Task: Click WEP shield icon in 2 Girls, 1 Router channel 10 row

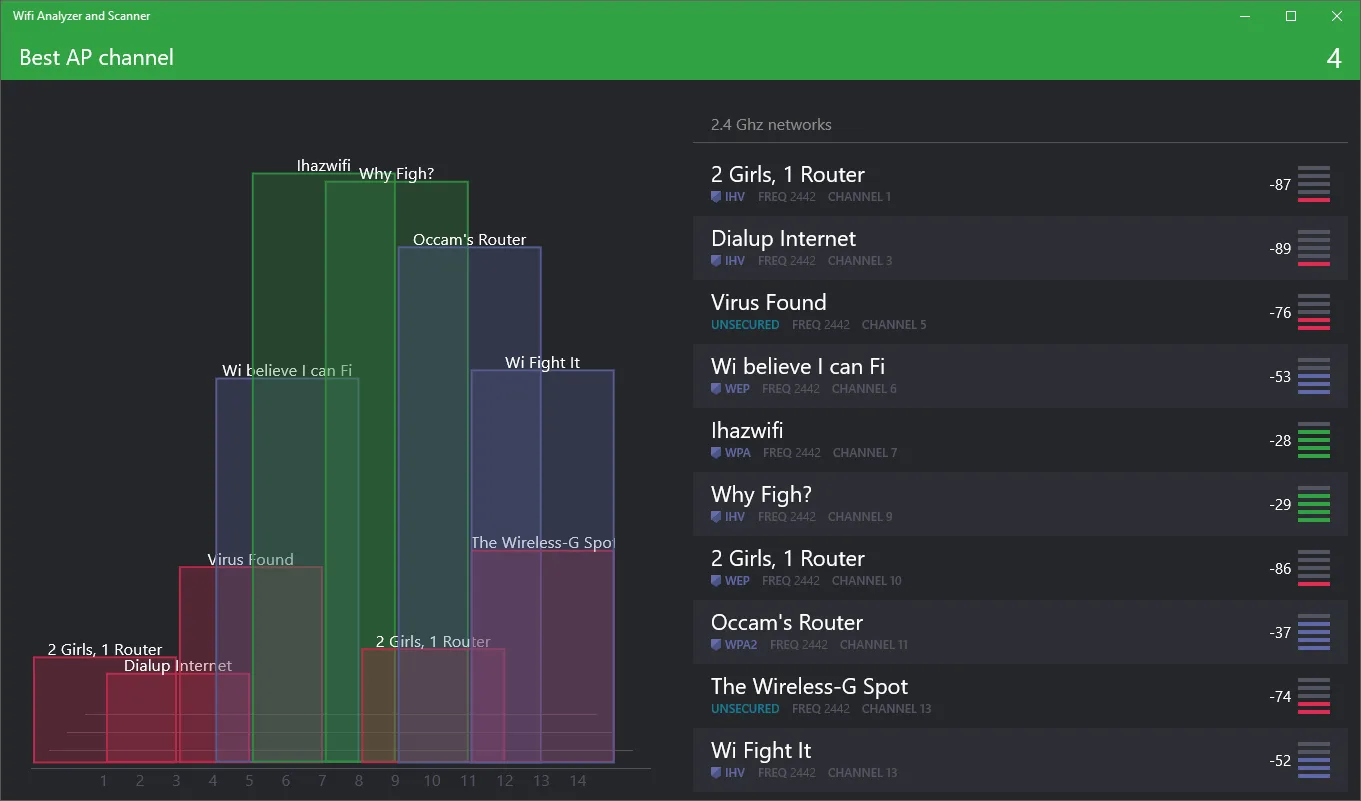Action: [716, 581]
